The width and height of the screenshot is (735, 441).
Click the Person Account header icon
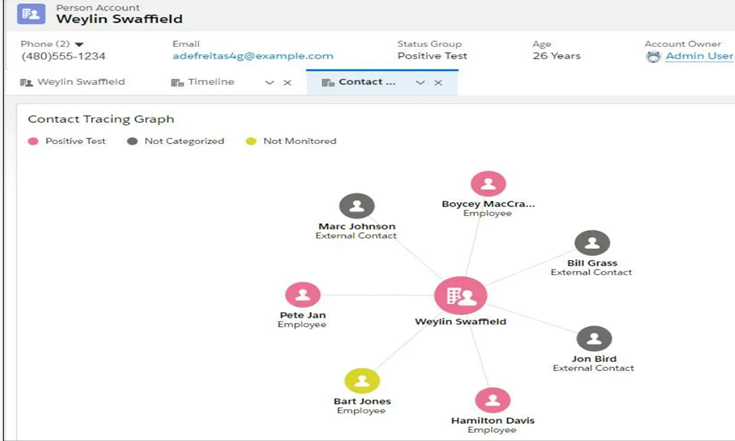[31, 14]
